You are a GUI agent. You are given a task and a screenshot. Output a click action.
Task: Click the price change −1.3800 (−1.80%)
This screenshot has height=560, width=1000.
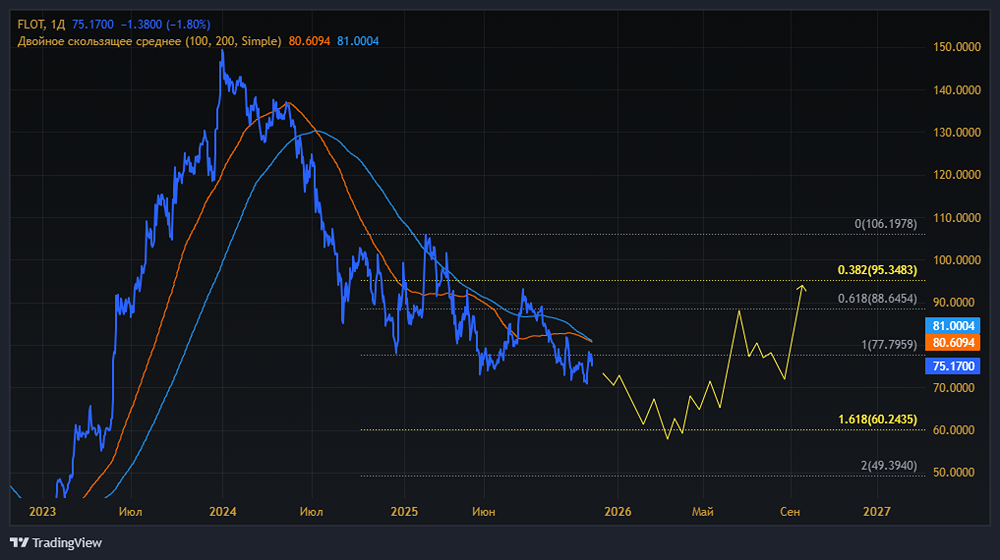click(165, 24)
